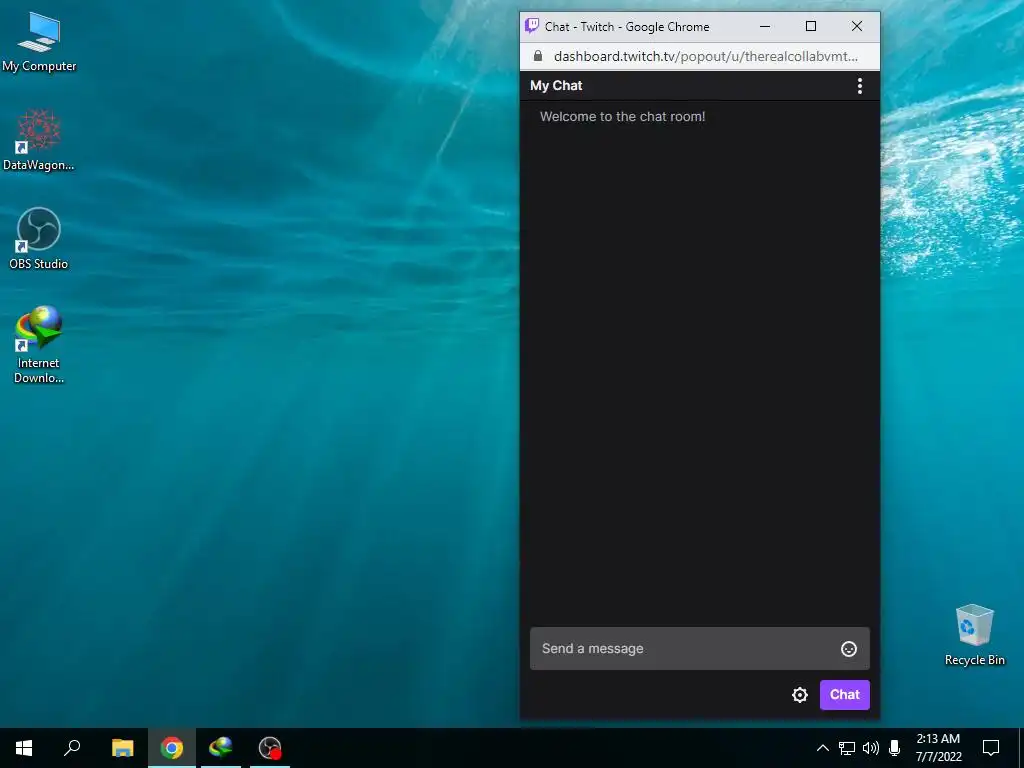Close the Twitch chat Chrome window
Screen dimensions: 1024x768
point(857,26)
